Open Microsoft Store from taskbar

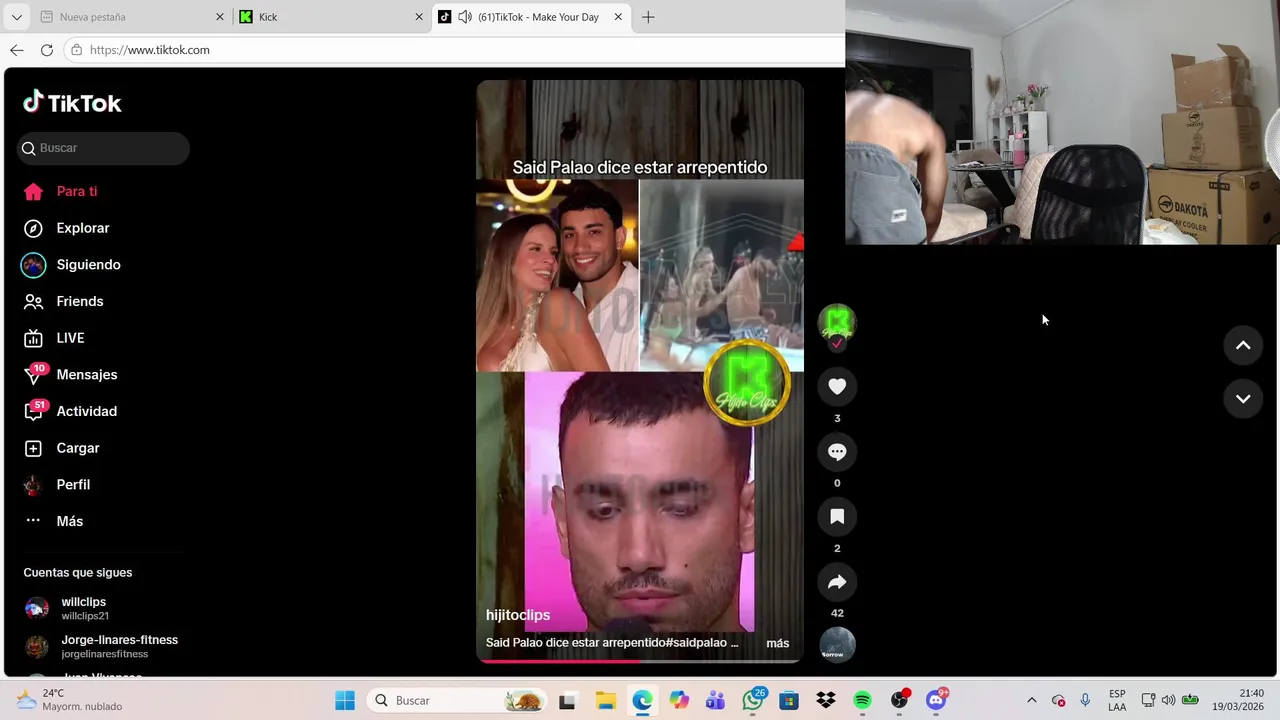point(789,700)
